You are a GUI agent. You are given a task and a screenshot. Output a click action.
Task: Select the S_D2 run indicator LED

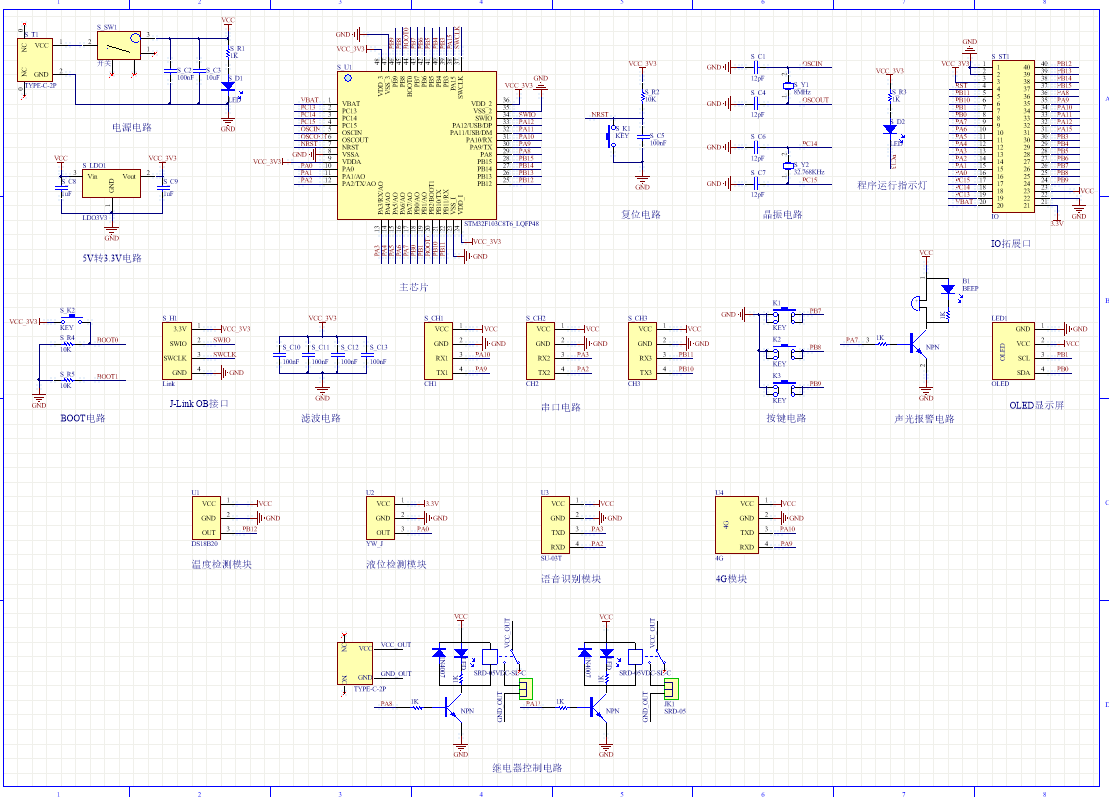(890, 129)
